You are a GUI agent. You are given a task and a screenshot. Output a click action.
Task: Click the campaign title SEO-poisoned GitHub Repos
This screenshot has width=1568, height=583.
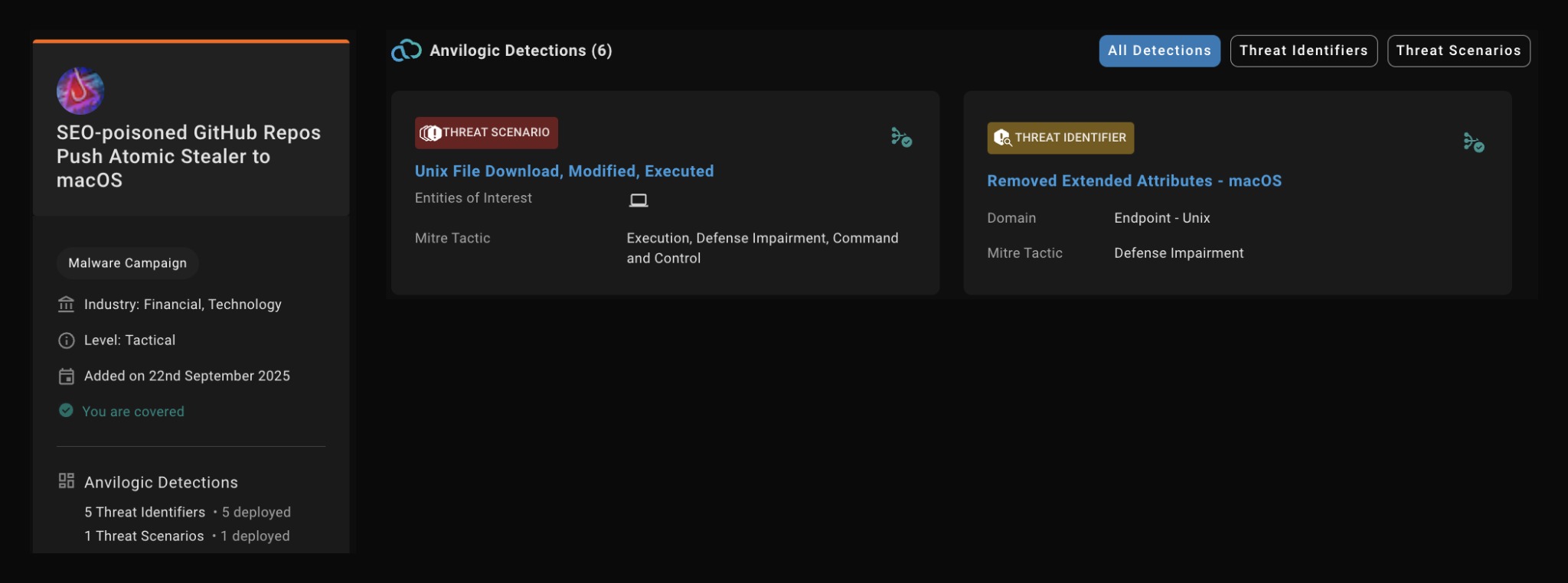[188, 156]
